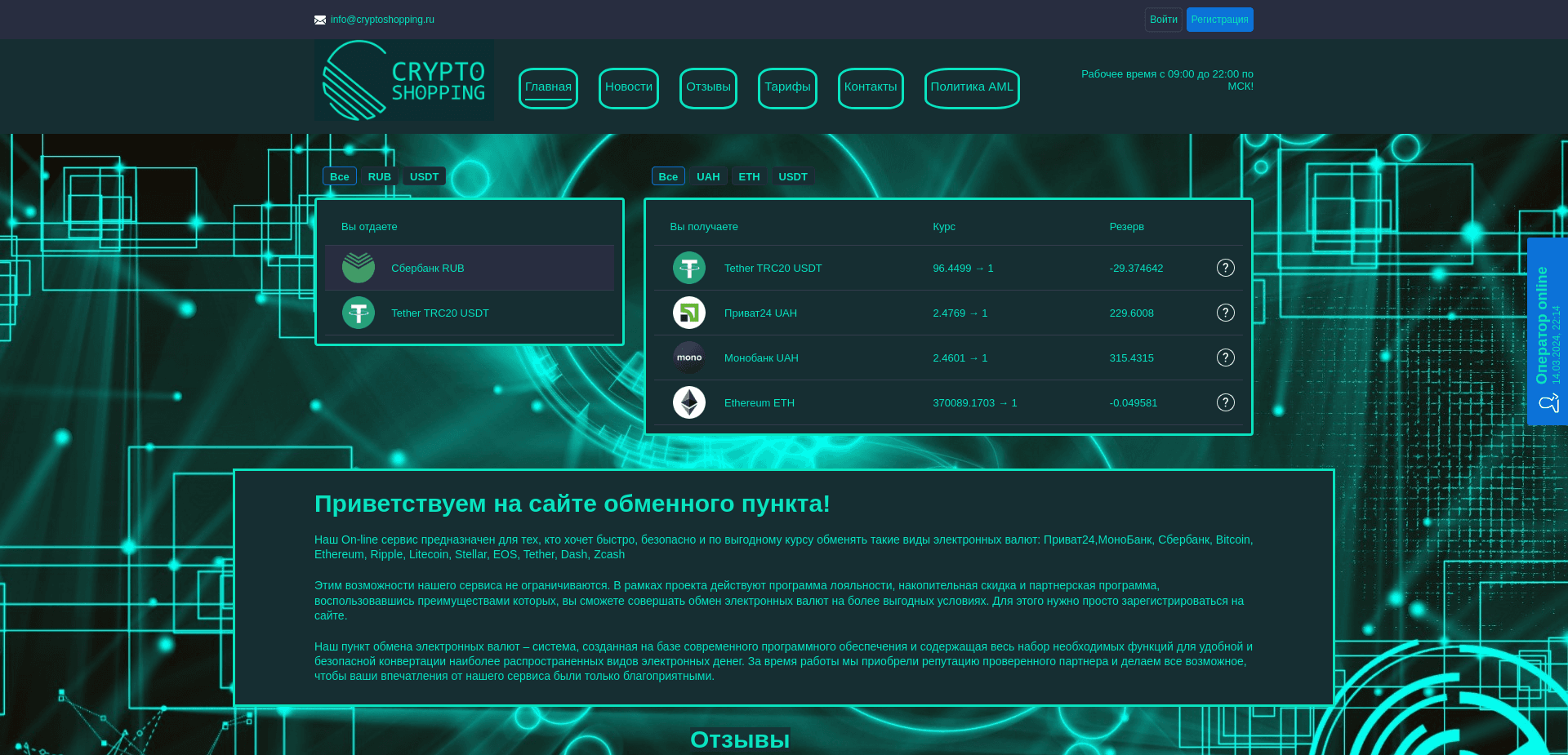Click the Sberbank icon in the 'Вы отдаете' list

tap(359, 267)
